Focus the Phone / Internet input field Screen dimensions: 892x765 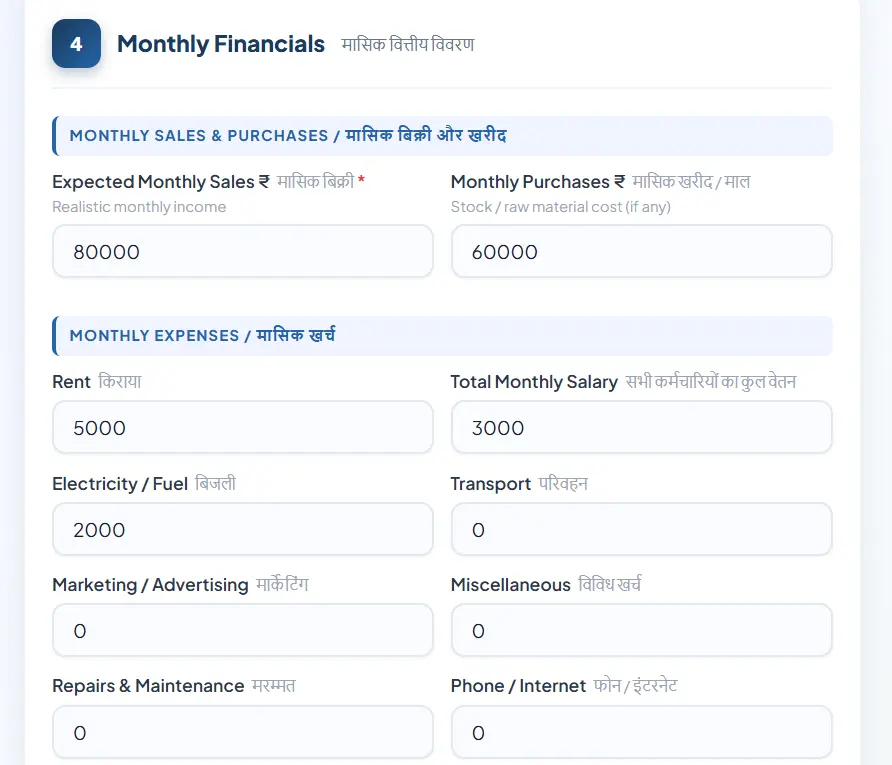coord(642,732)
